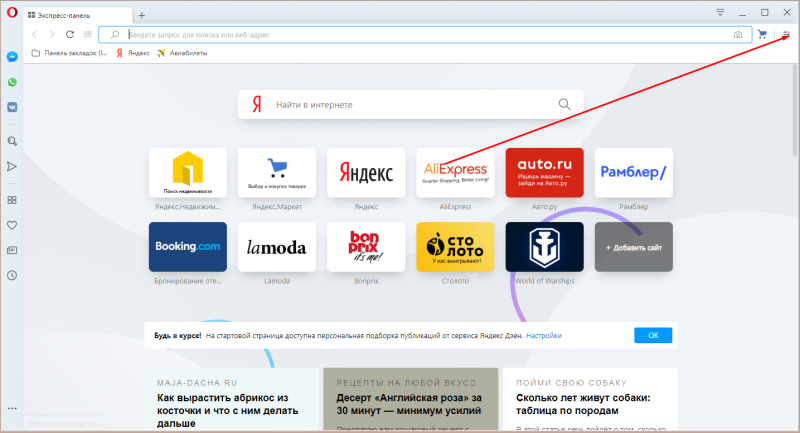The height and width of the screenshot is (433, 800).
Task: Open the Панель закладок bookmarks folder
Action: click(69, 53)
